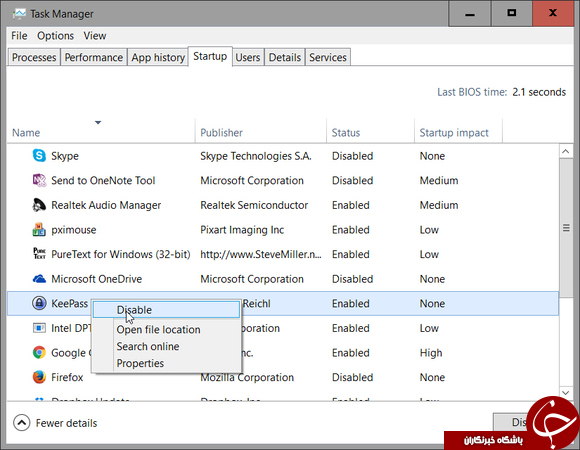
Task: Switch to the Processes tab
Action: click(34, 57)
